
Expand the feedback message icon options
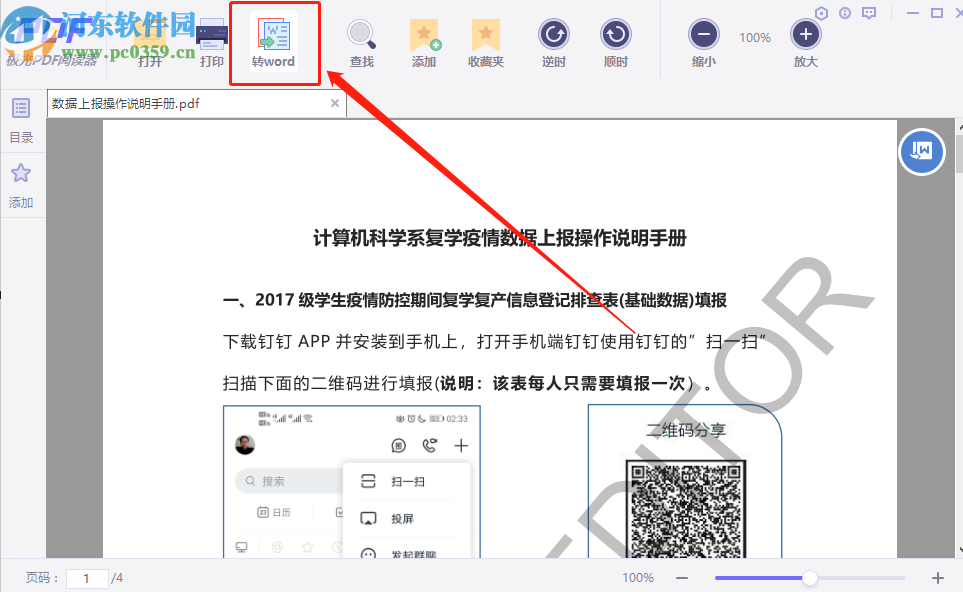(868, 12)
